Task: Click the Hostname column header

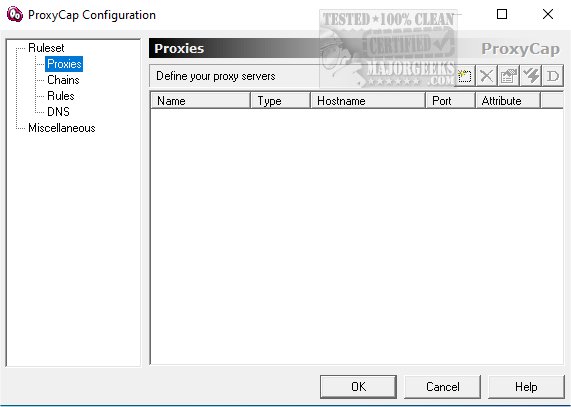Action: (368, 100)
